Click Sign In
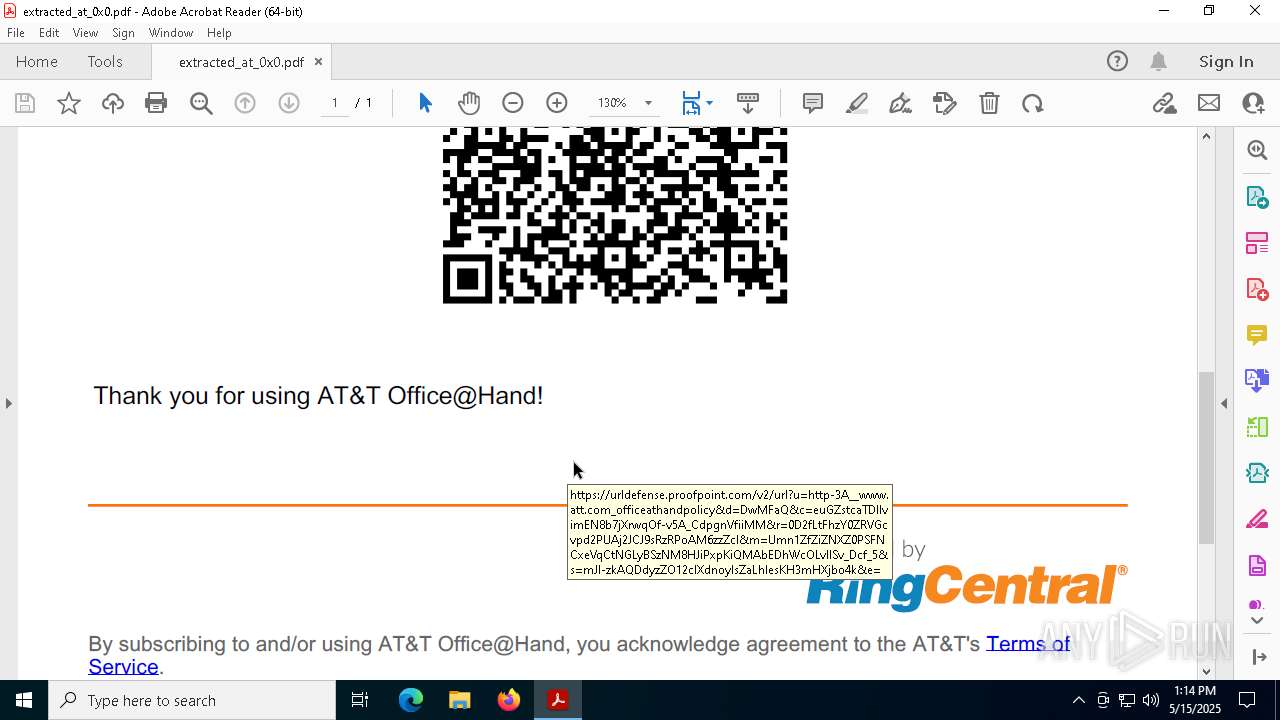 1226,61
